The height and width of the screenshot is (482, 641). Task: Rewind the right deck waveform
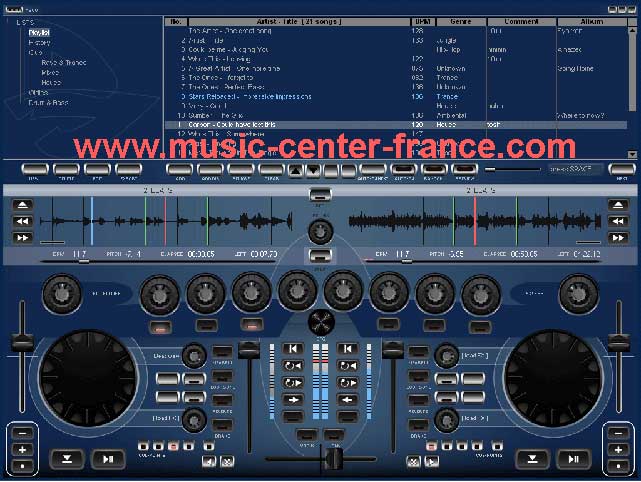click(x=618, y=221)
